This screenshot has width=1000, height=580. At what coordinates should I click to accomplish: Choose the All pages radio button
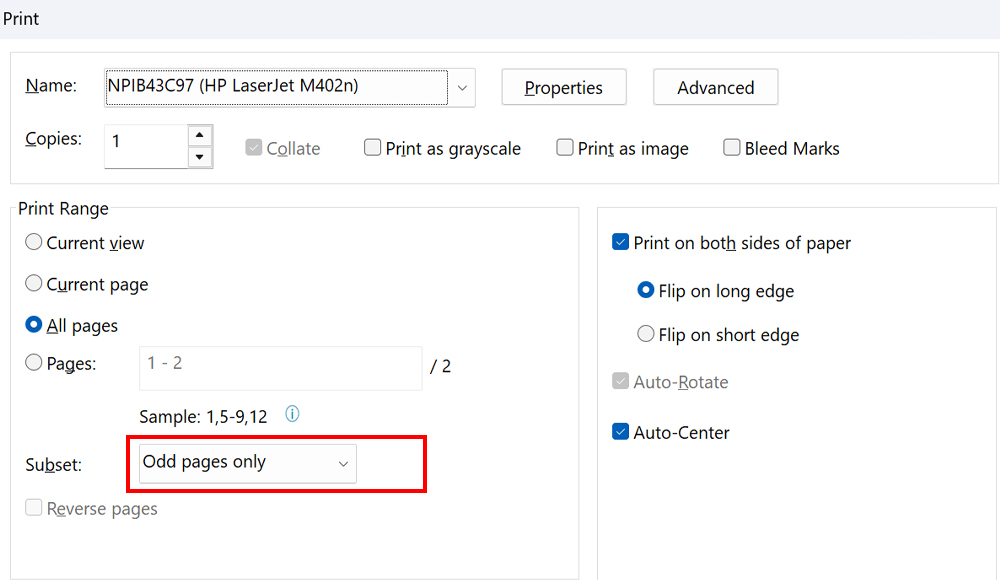(34, 325)
